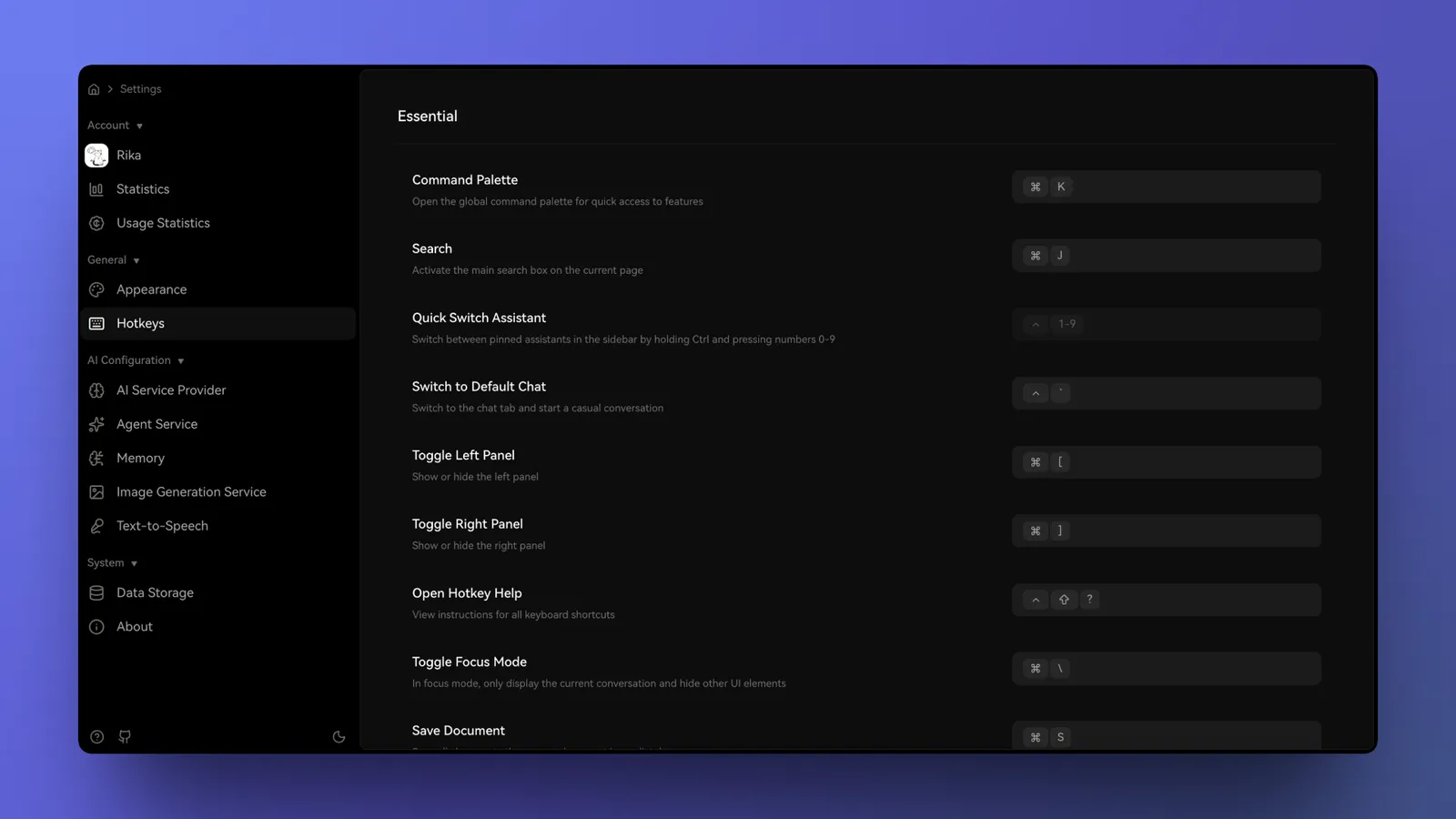Collapse the AI Configuration section

click(180, 361)
